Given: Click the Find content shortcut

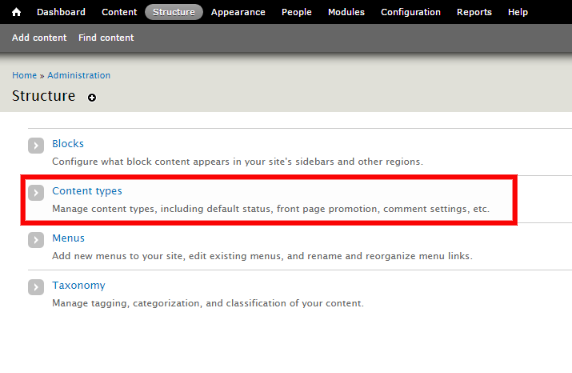Looking at the screenshot, I should point(106,38).
